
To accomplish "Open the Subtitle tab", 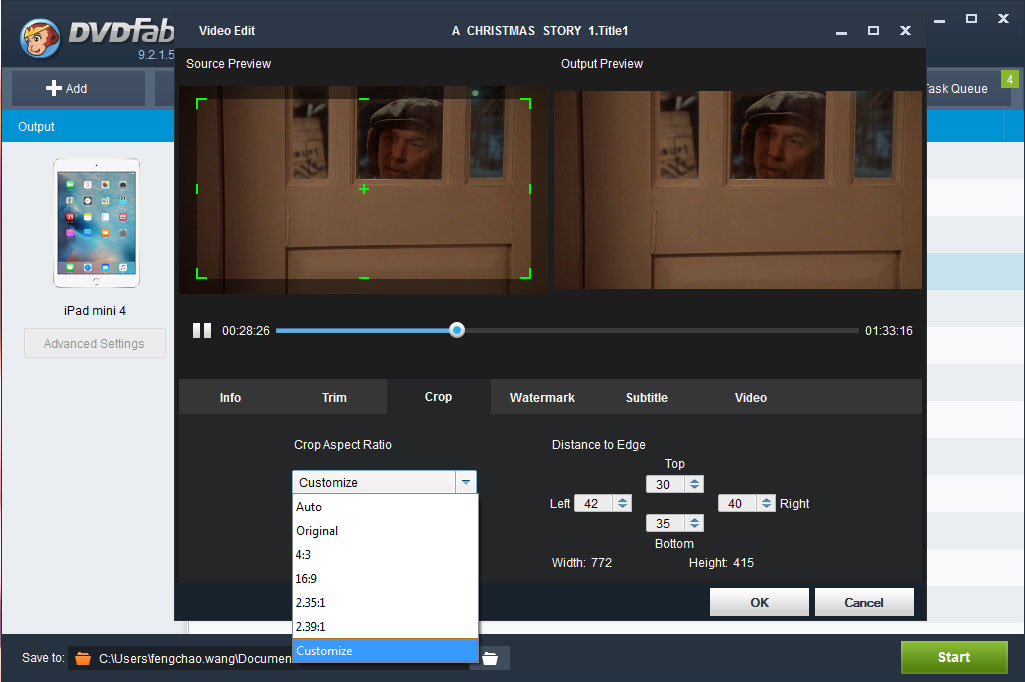I will click(x=646, y=398).
